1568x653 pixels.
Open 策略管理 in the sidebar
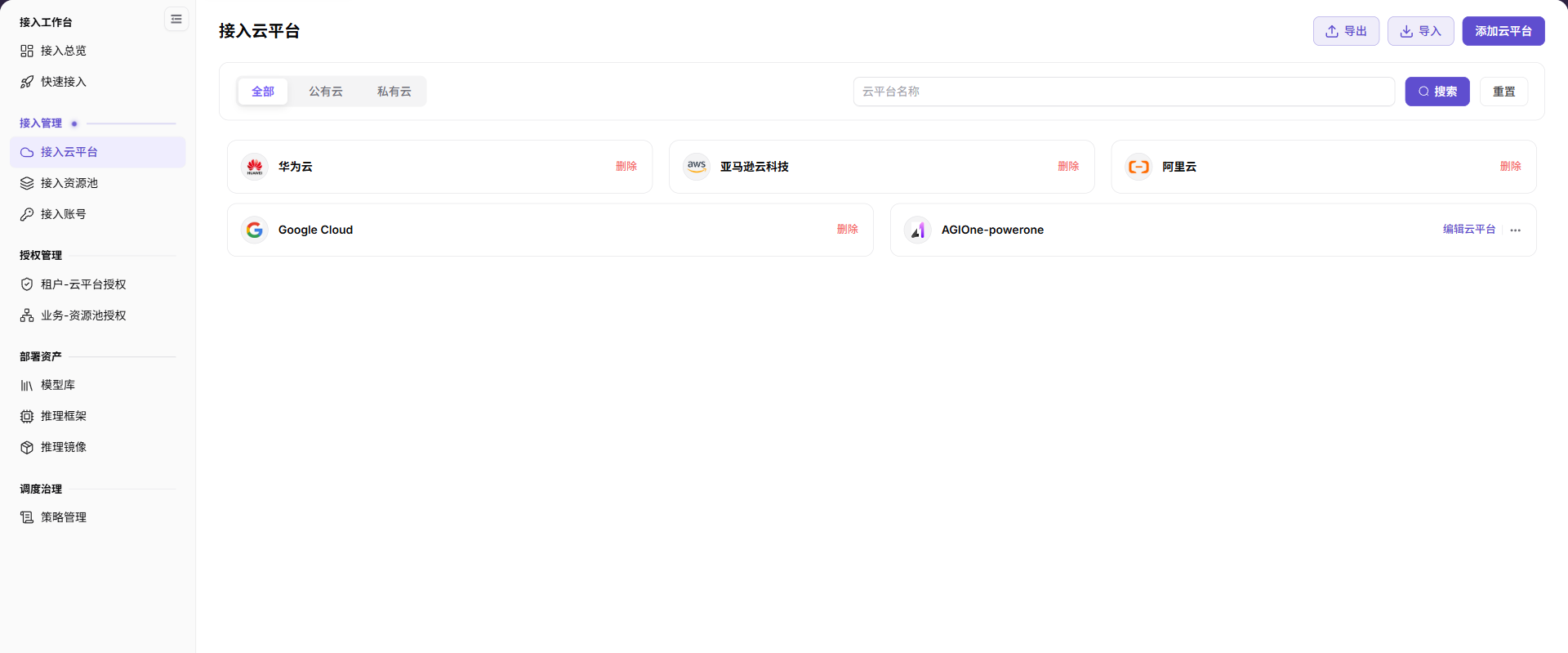click(98, 517)
